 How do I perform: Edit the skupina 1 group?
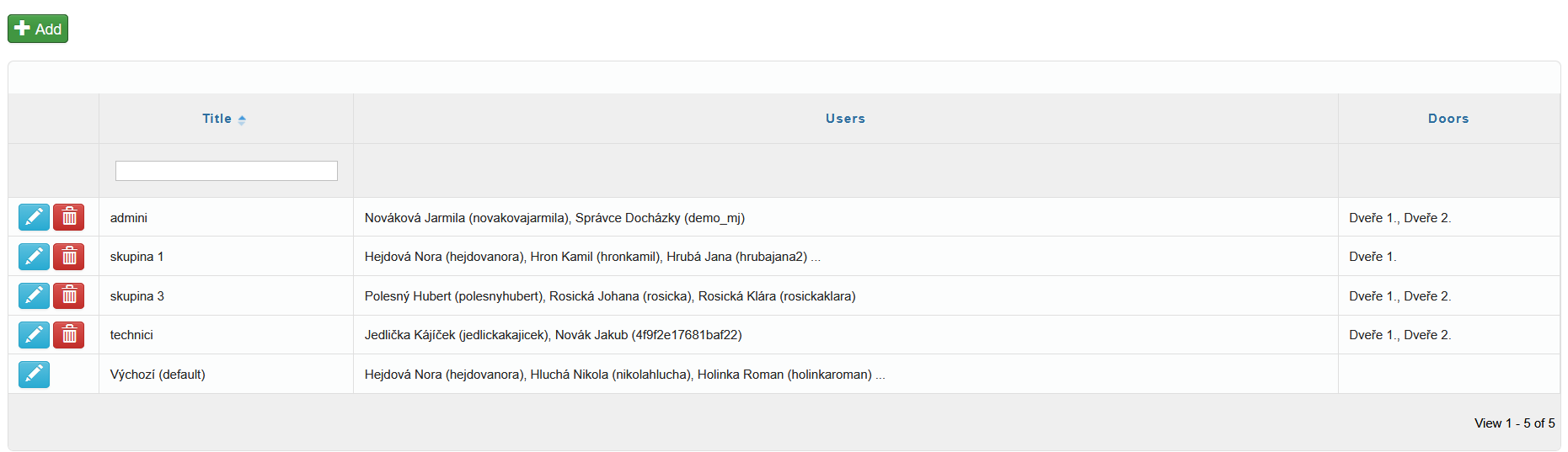[x=34, y=257]
